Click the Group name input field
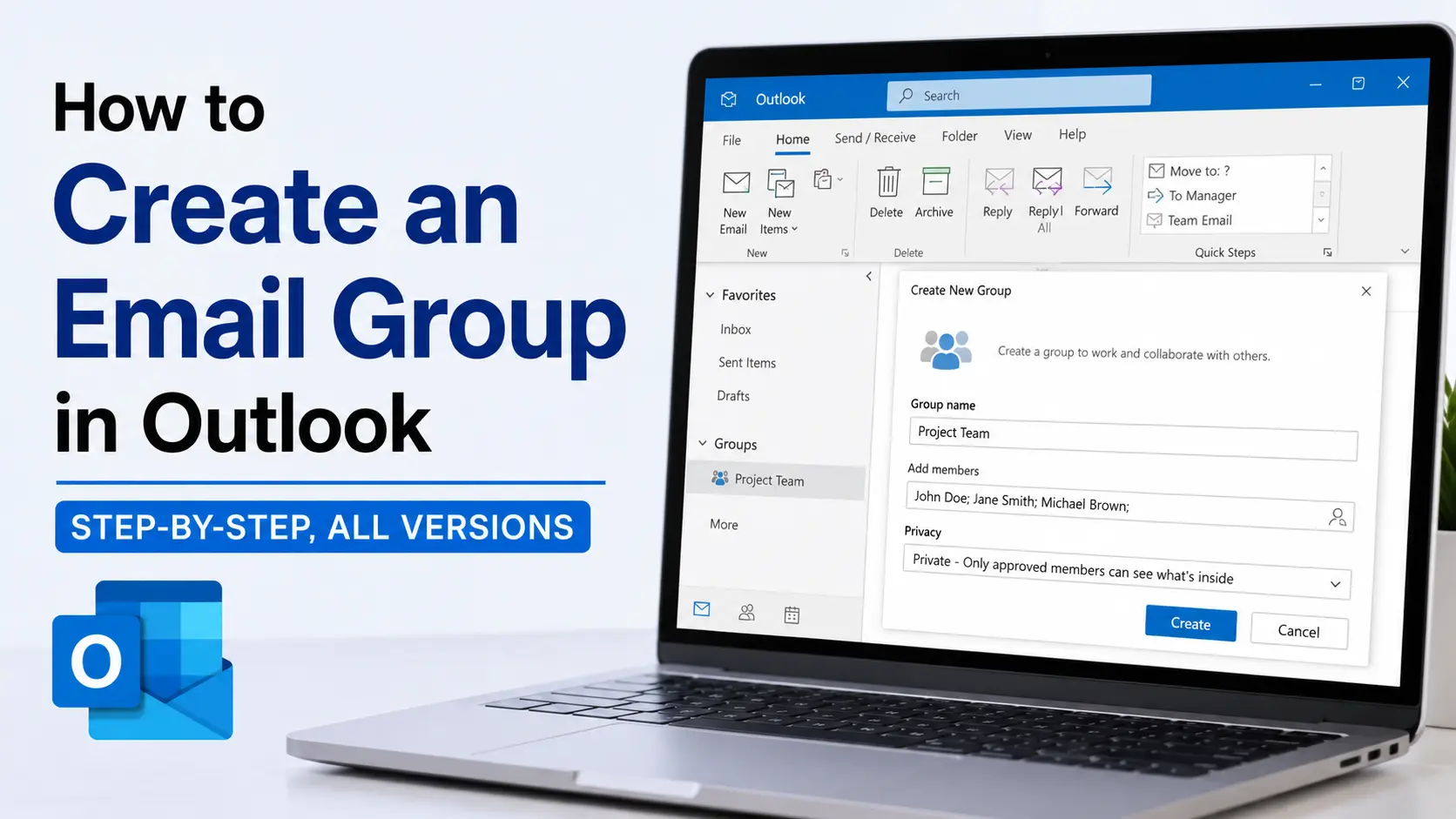1456x819 pixels. pos(1133,439)
